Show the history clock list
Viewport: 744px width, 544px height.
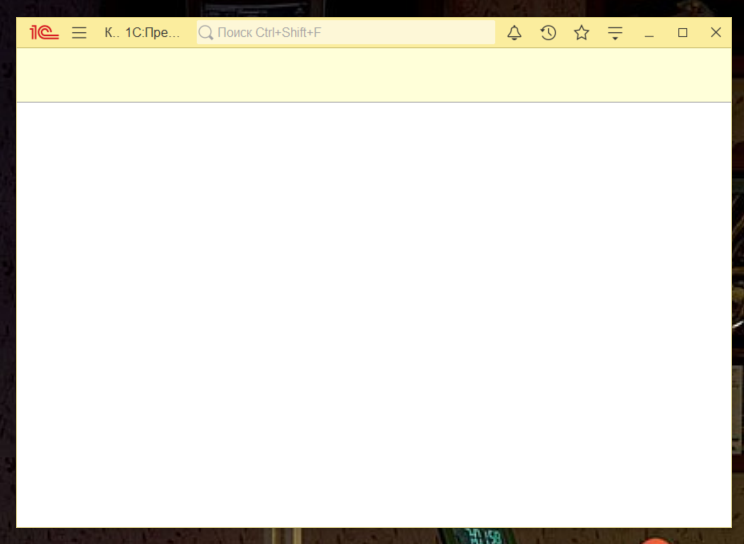coord(548,33)
